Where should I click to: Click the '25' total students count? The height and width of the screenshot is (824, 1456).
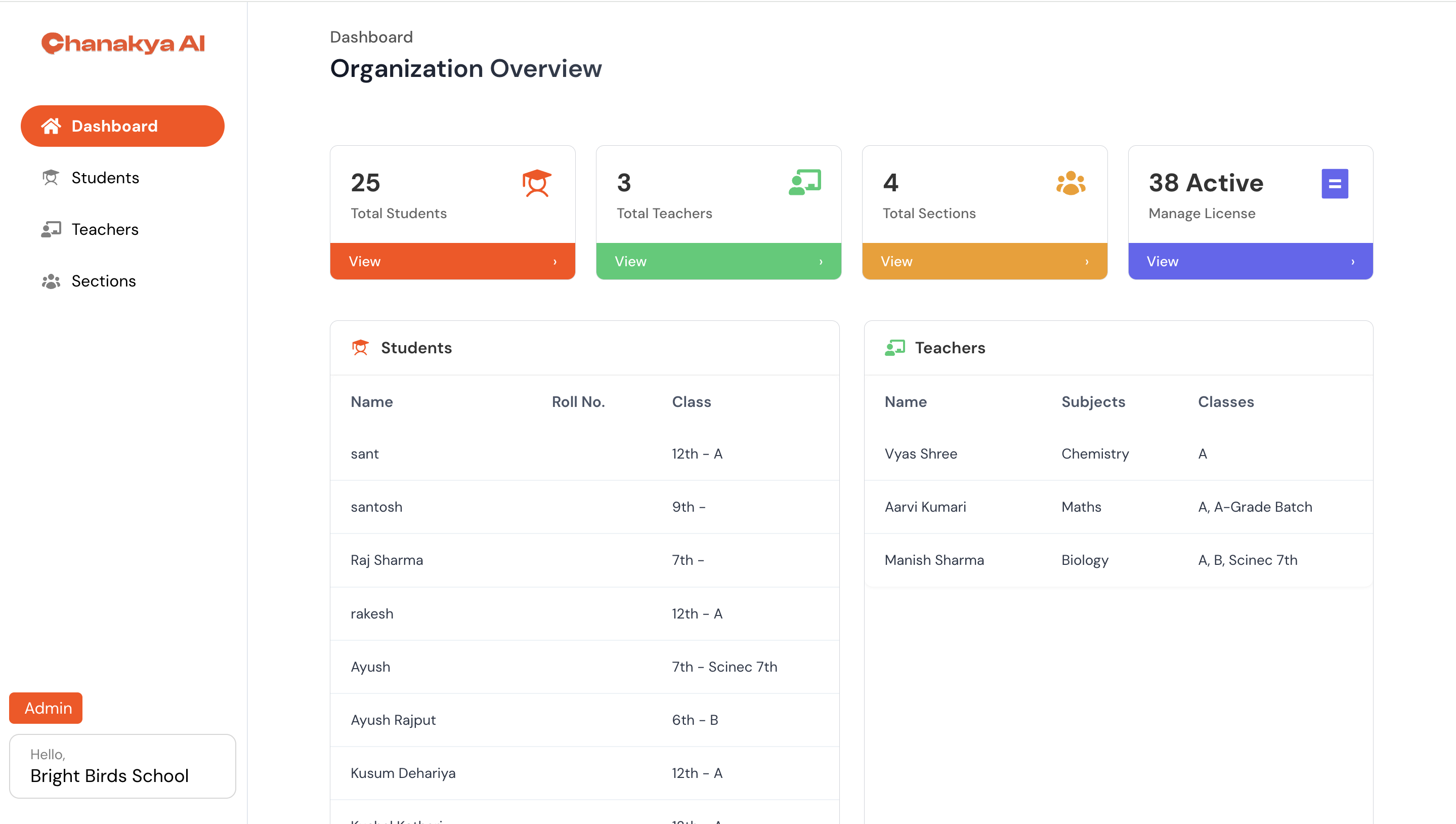(365, 183)
